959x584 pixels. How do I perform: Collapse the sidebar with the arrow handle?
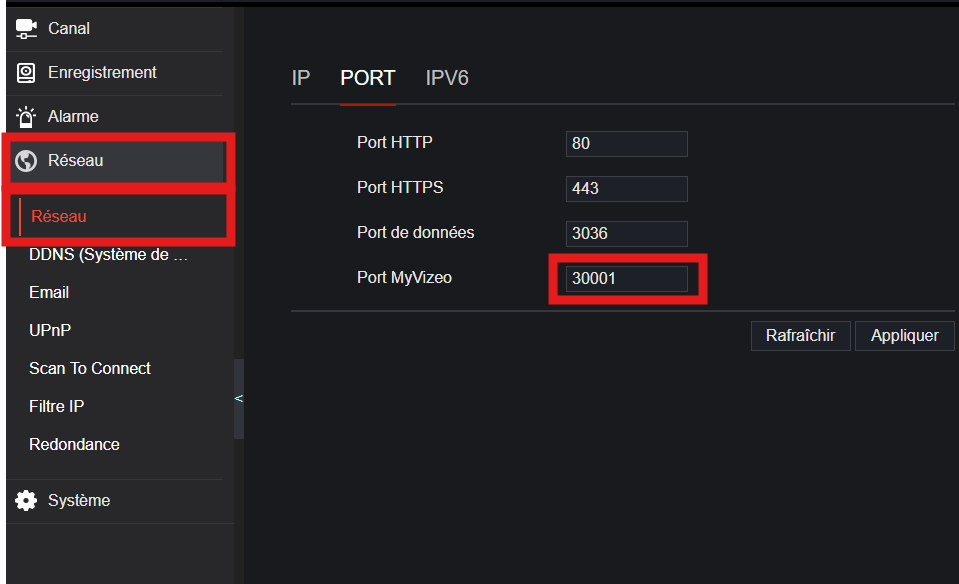[239, 399]
